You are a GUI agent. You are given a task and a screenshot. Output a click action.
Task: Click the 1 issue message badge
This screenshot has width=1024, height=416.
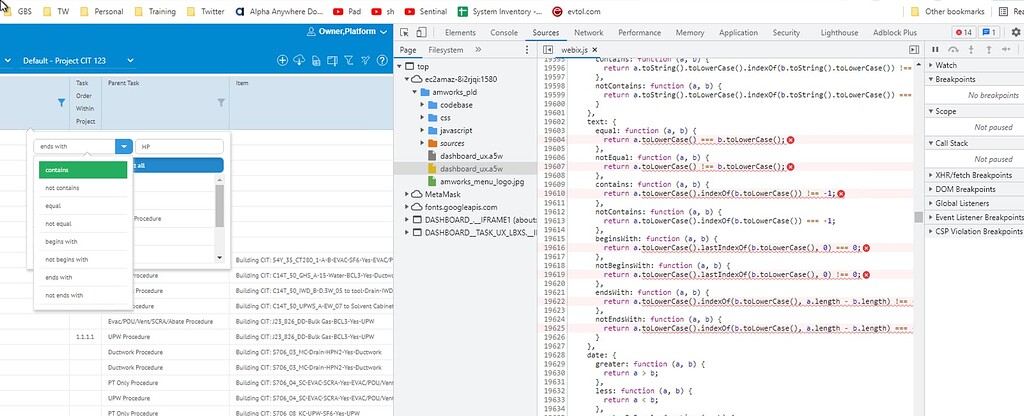tap(989, 32)
